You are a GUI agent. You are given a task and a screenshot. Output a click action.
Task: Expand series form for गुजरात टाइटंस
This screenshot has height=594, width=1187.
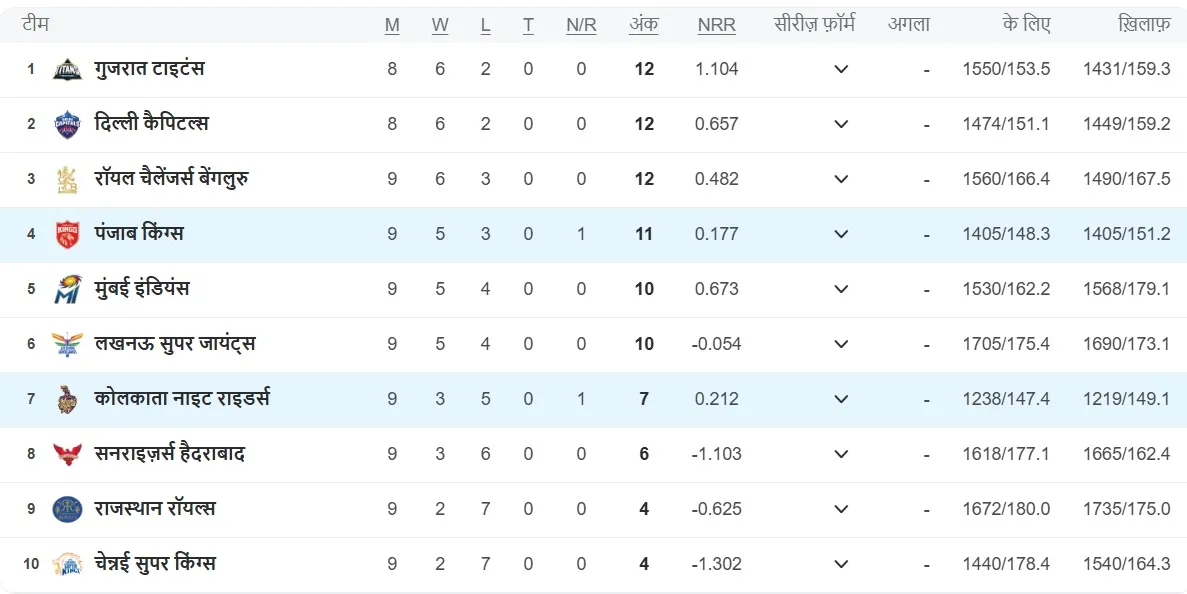click(841, 70)
